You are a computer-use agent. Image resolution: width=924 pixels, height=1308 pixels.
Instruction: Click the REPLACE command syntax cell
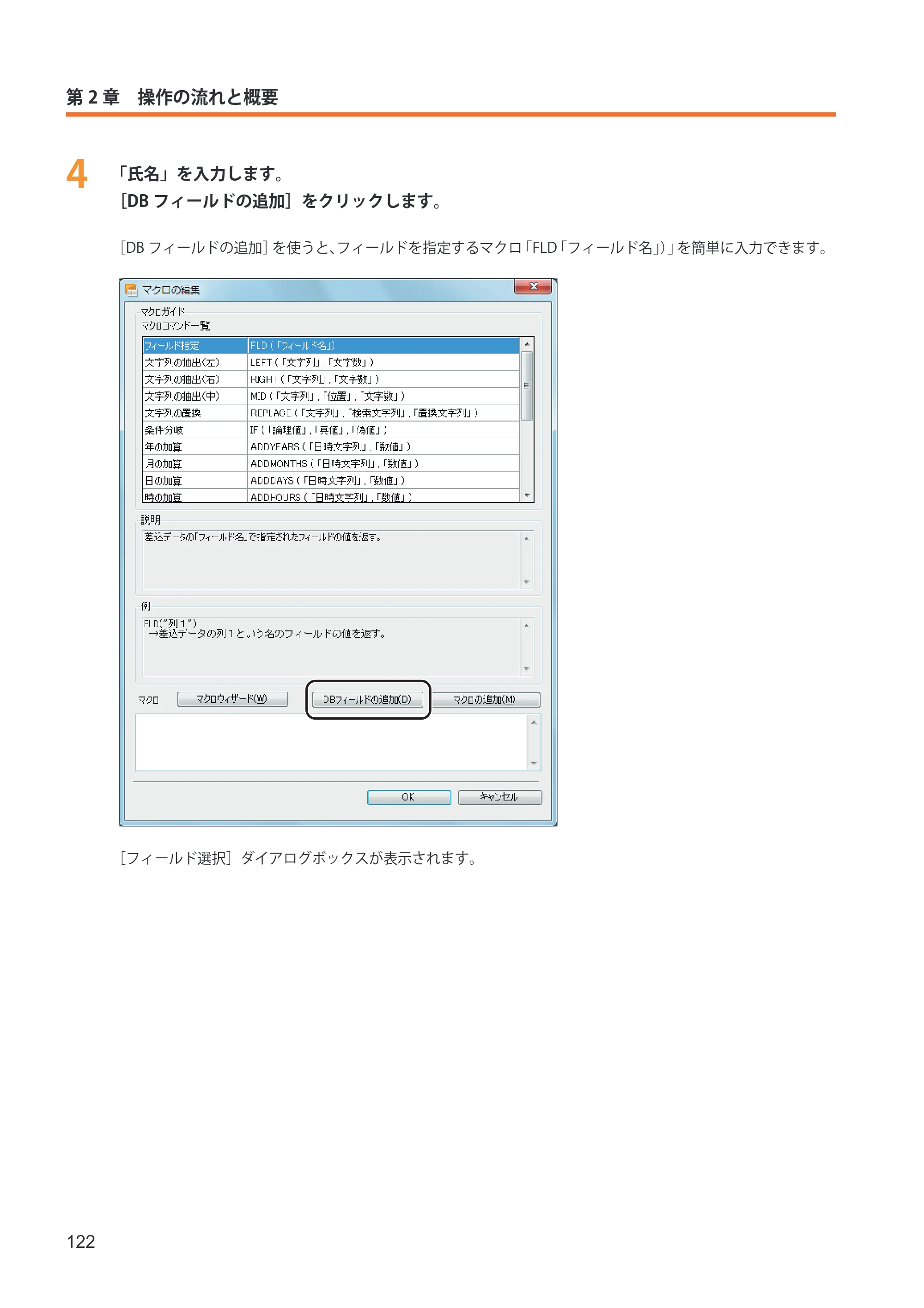pos(383,413)
